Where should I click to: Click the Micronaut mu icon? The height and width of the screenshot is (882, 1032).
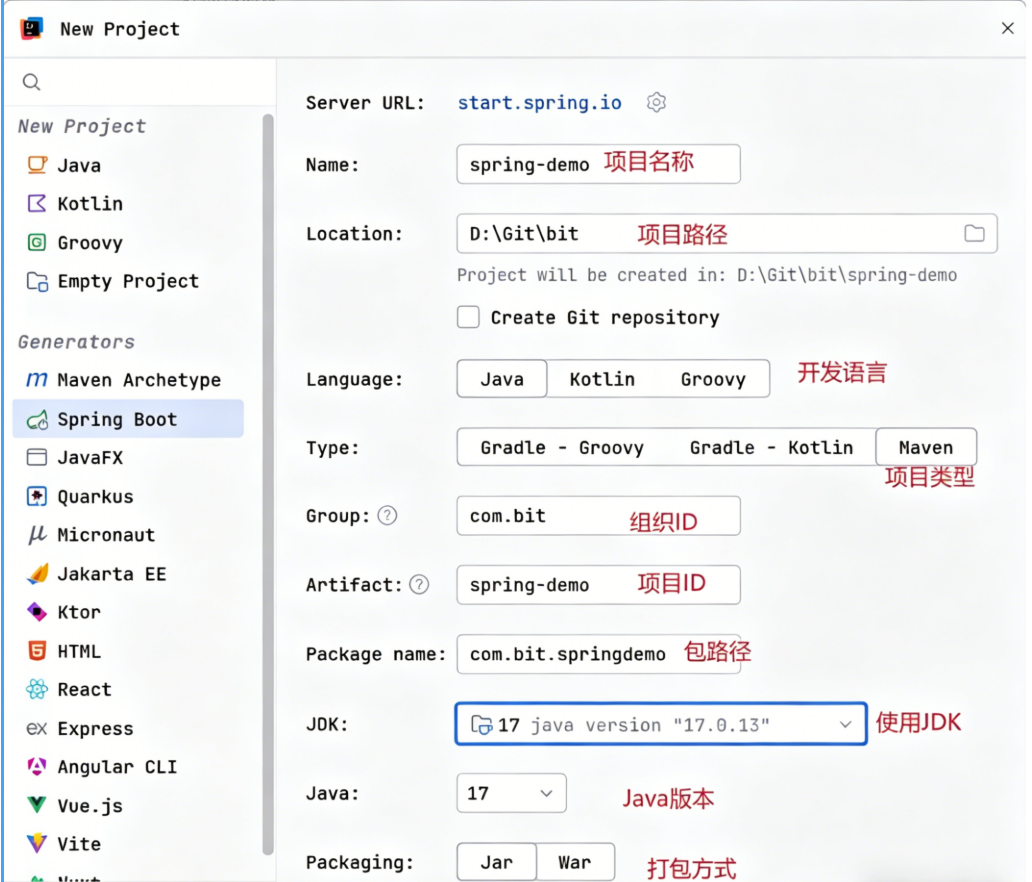coord(37,534)
